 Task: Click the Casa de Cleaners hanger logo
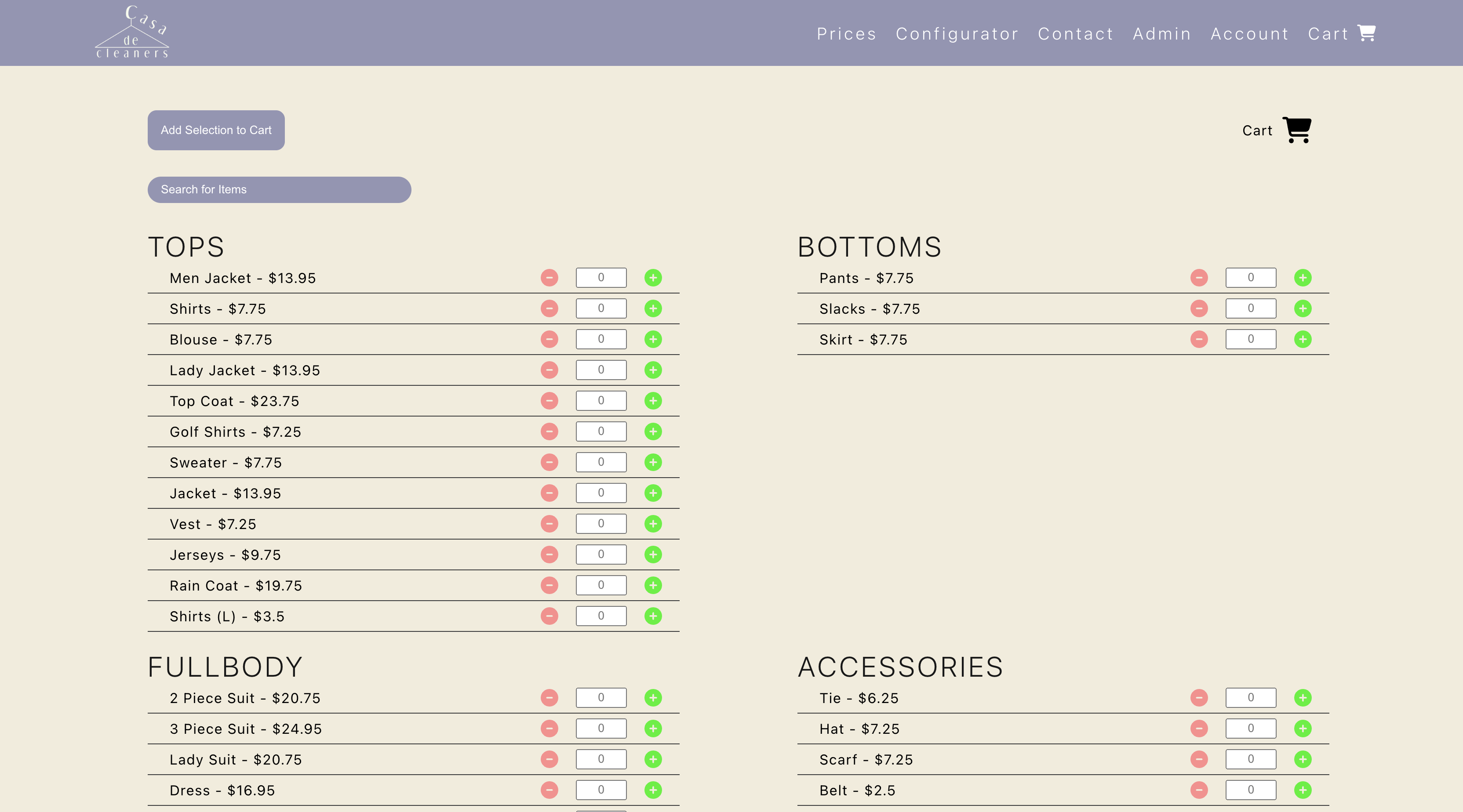[x=132, y=31]
